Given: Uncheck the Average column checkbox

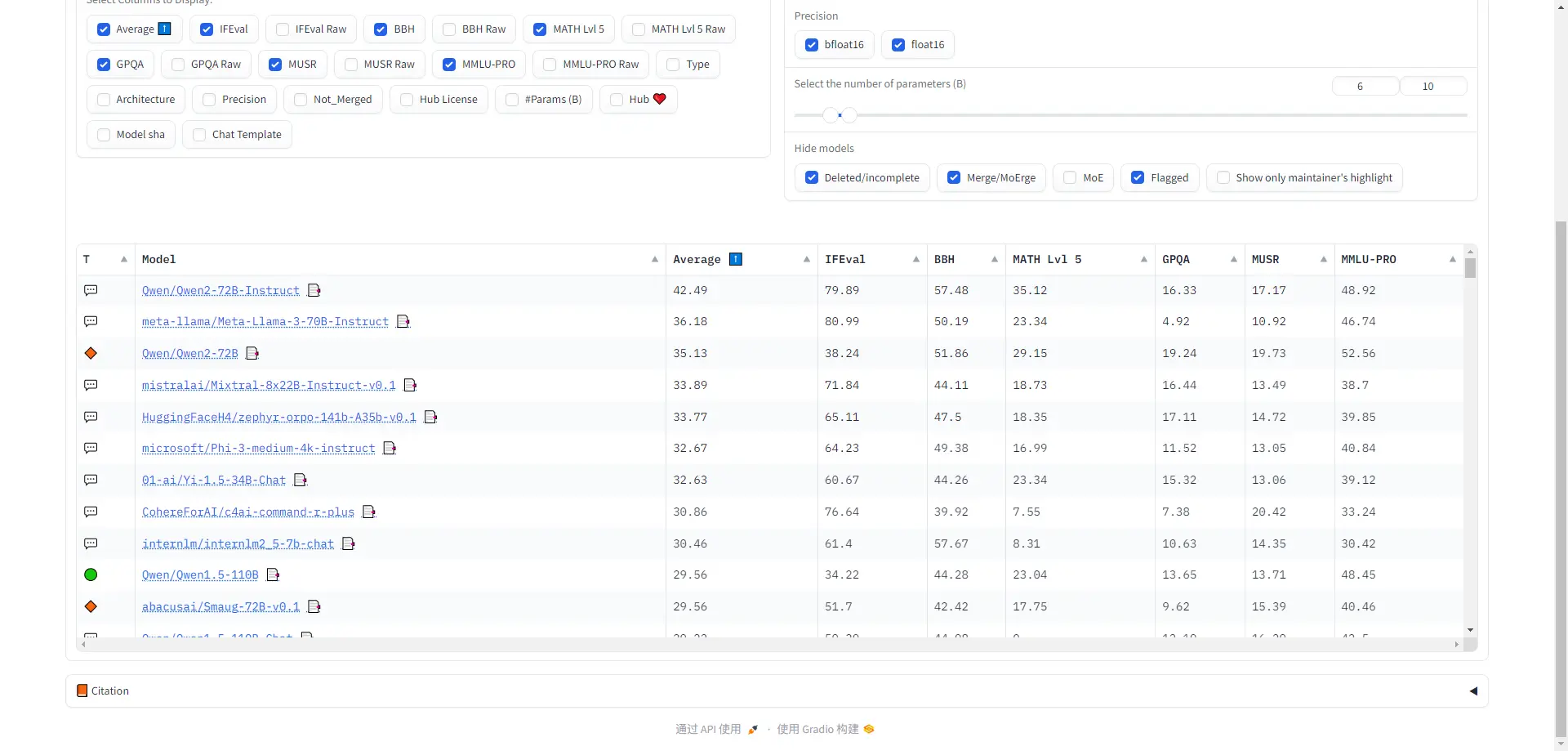Looking at the screenshot, I should tap(104, 29).
